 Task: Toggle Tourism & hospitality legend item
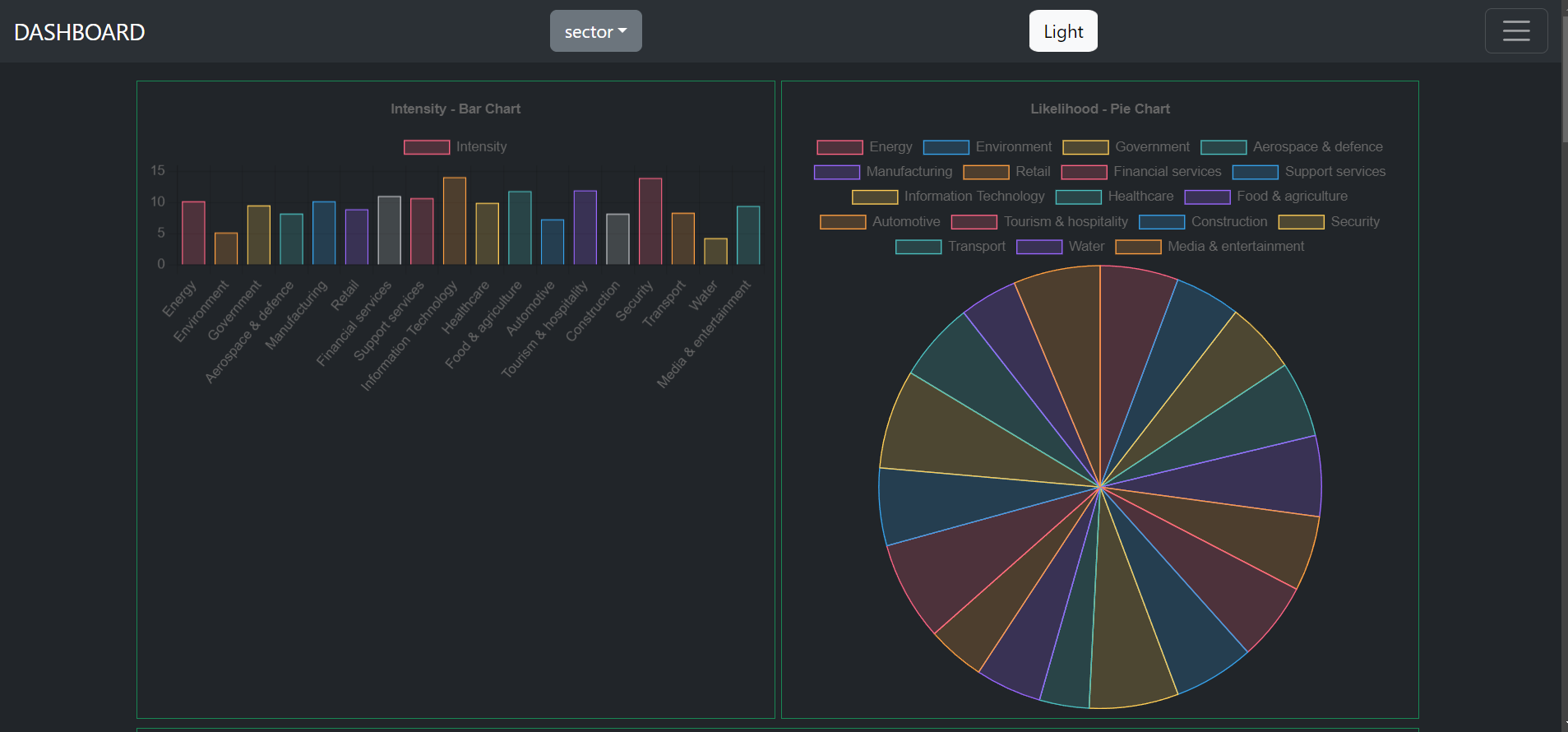tap(1040, 221)
